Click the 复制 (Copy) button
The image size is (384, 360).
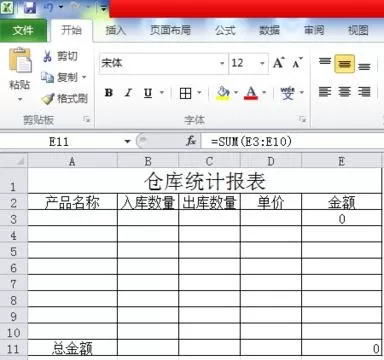[59, 77]
